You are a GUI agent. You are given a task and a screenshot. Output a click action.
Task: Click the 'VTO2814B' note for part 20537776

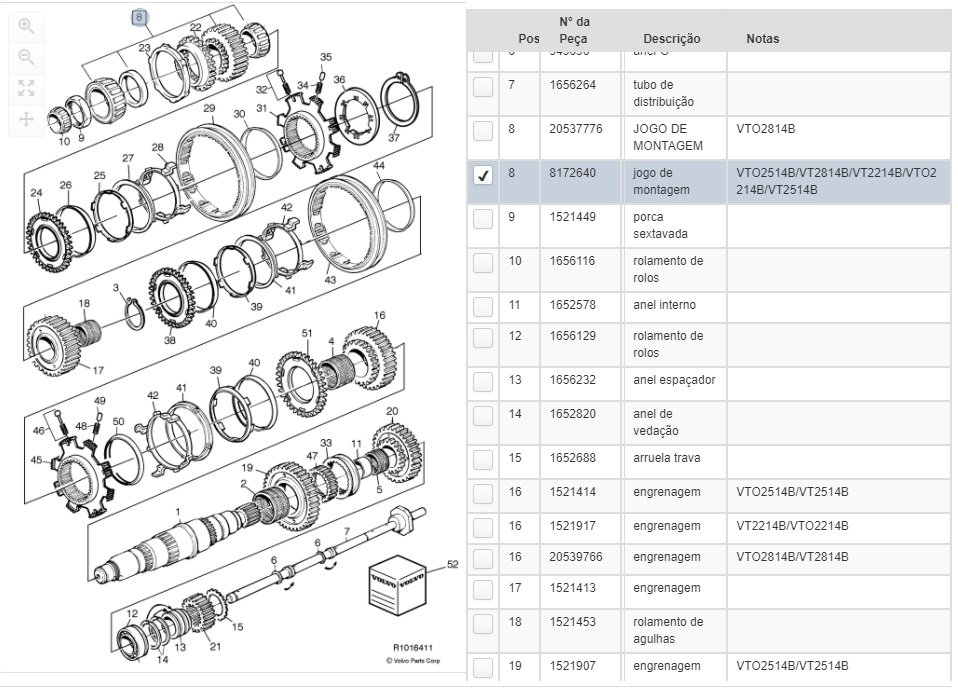pyautogui.click(x=766, y=129)
